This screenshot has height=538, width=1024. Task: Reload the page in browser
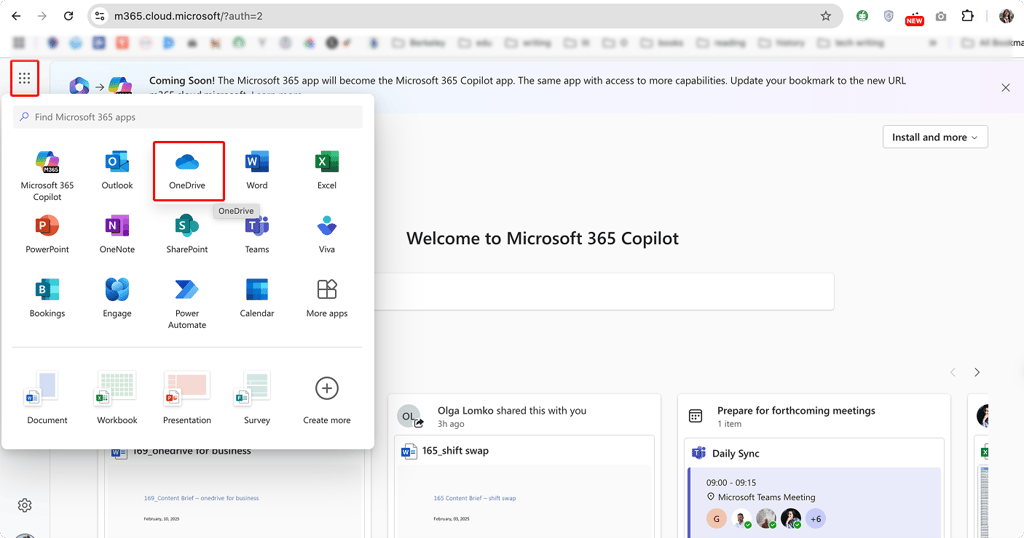pos(68,16)
